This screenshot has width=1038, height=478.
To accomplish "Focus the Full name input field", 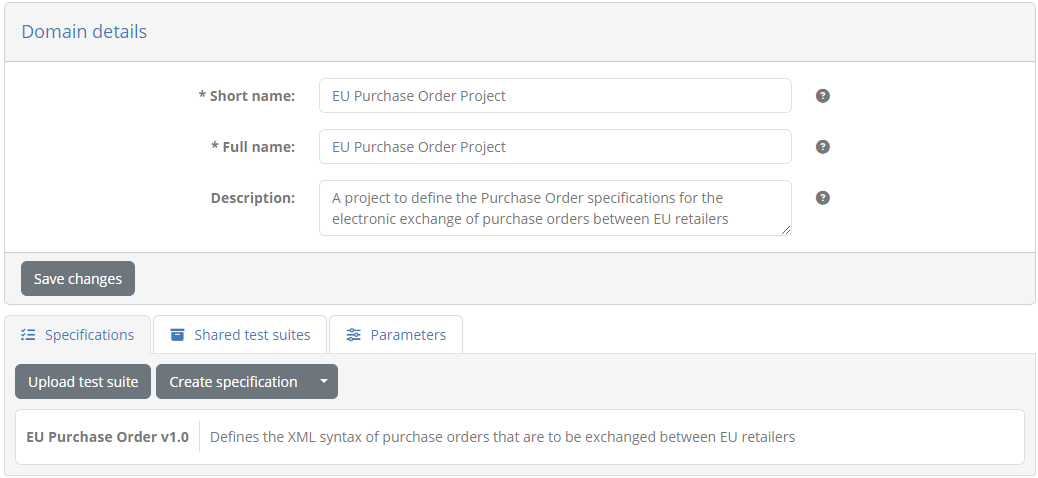I will pyautogui.click(x=555, y=147).
